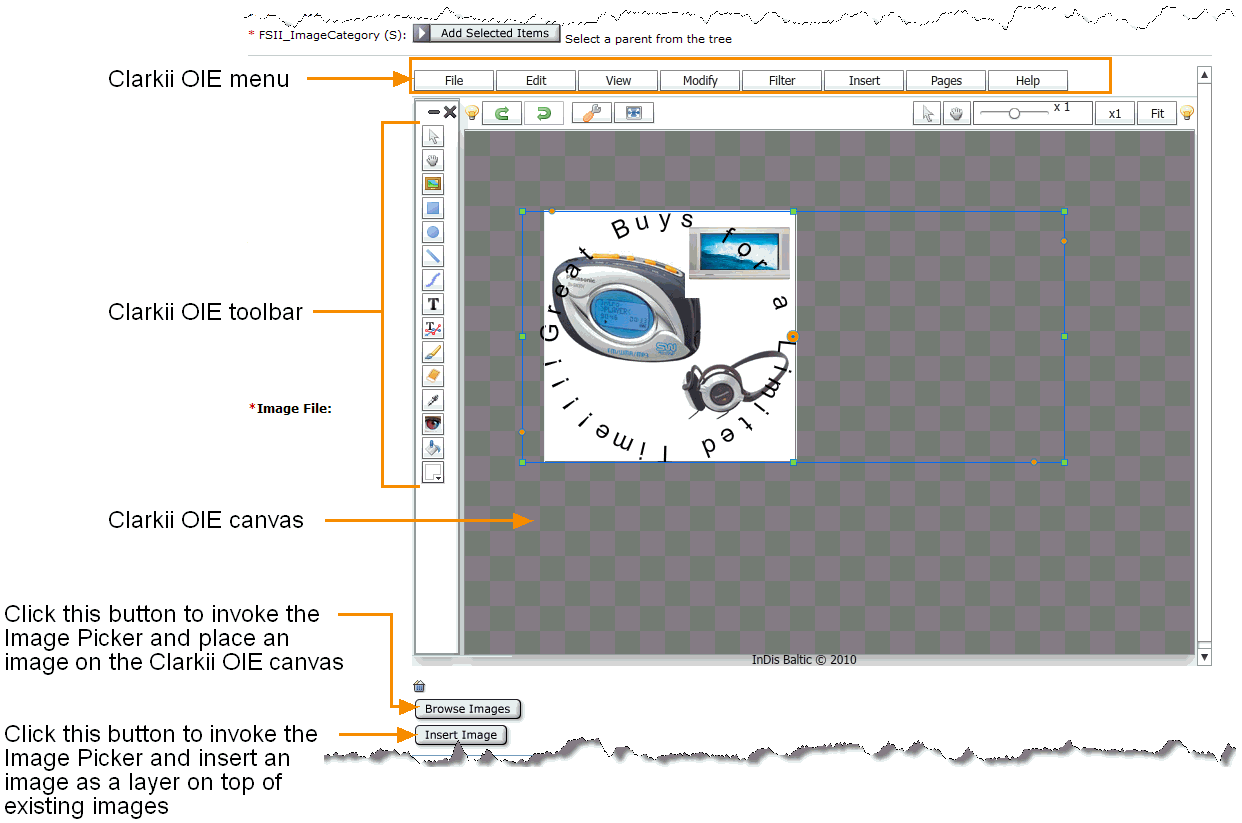Open the View menu
This screenshot has width=1242, height=823.
(x=618, y=81)
